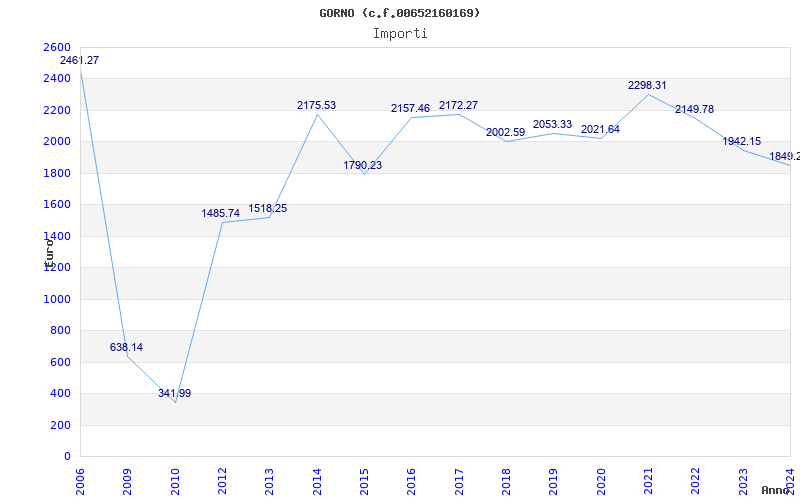This screenshot has height=500, width=800.
Task: Select the 2002.59 data label
Action: tap(505, 133)
